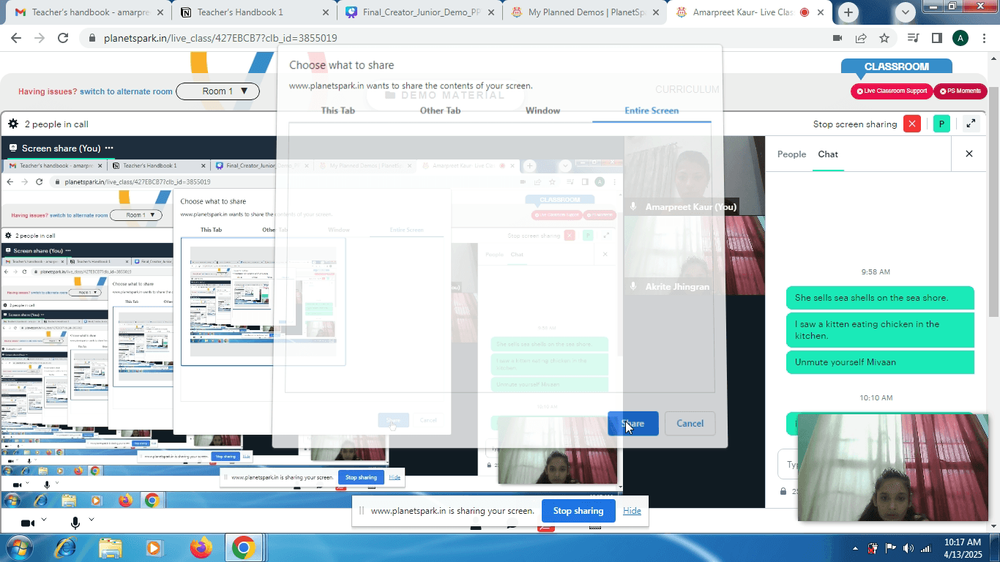
Task: Toggle the microphone in the call bar
Action: [75, 523]
